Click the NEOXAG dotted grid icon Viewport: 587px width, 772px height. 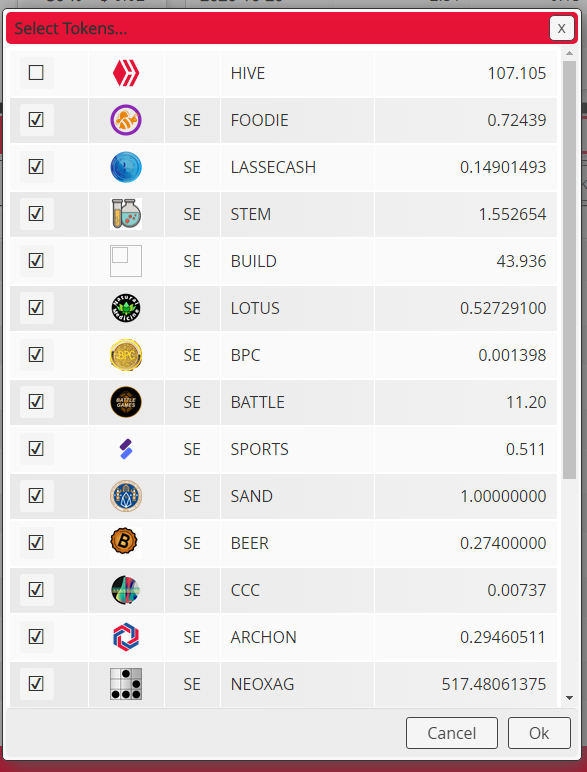[126, 684]
